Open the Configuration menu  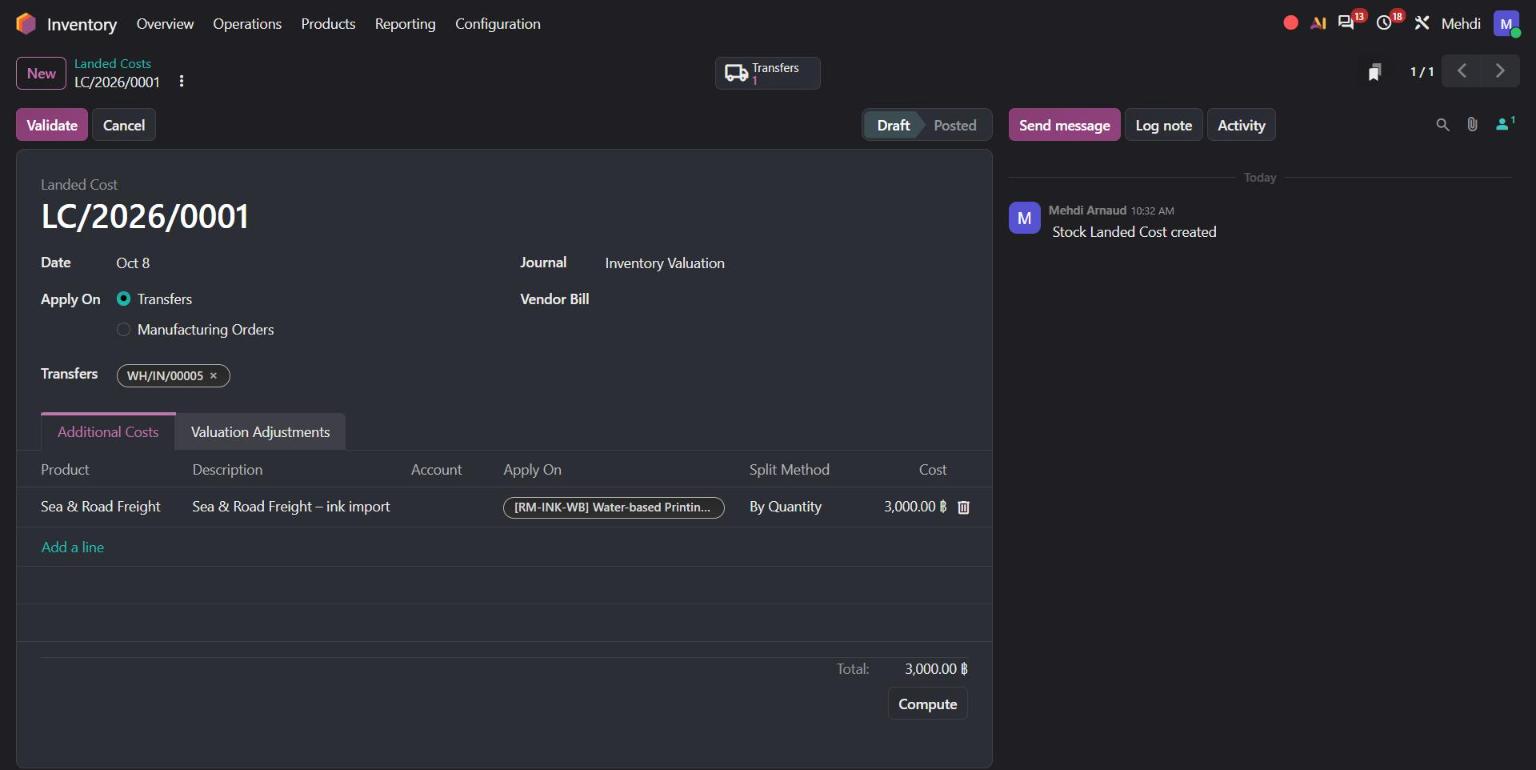(x=498, y=24)
